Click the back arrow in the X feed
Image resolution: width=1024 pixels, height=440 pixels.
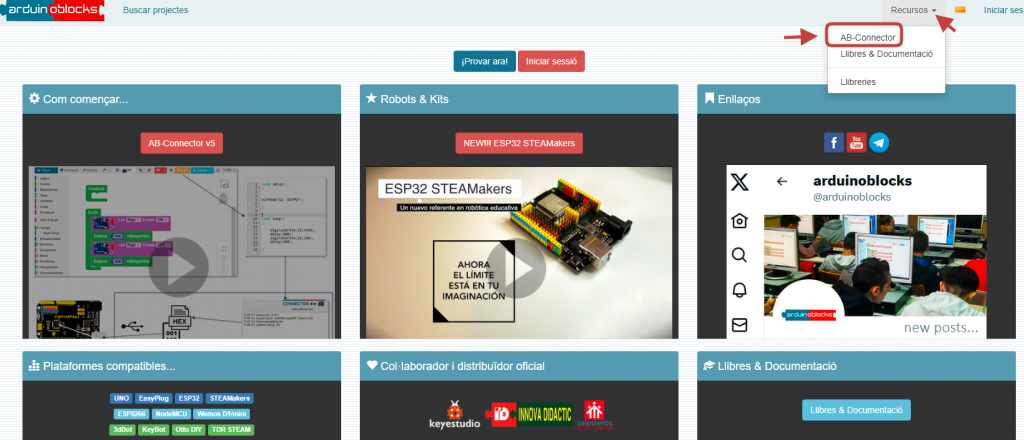point(782,181)
